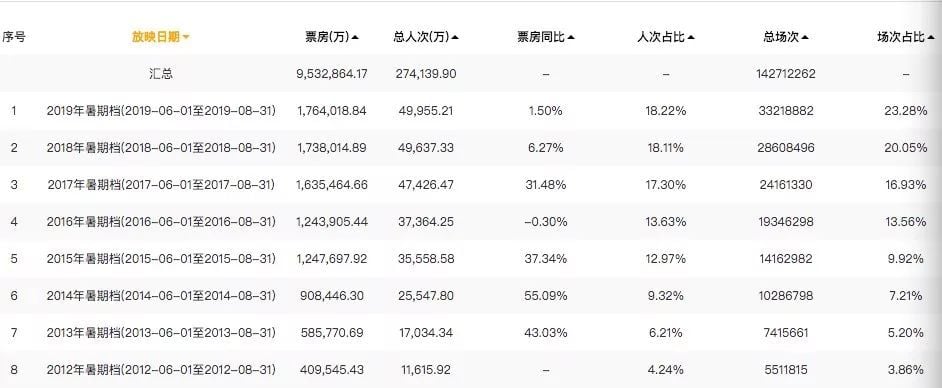Click total box office 9,532,864.17 cell
Image resolution: width=942 pixels, height=388 pixels.
(x=332, y=74)
